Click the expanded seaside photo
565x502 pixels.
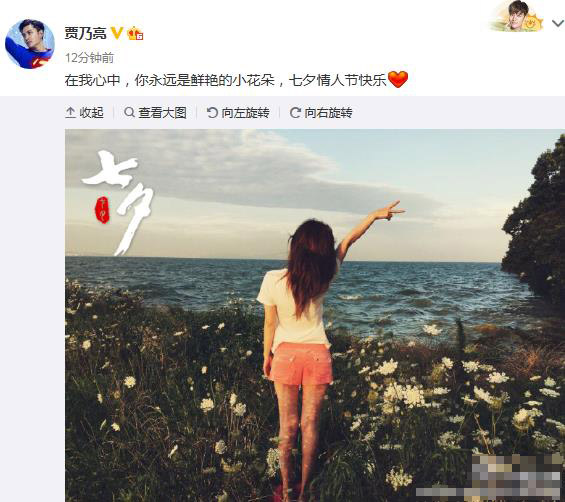pyautogui.click(x=315, y=315)
